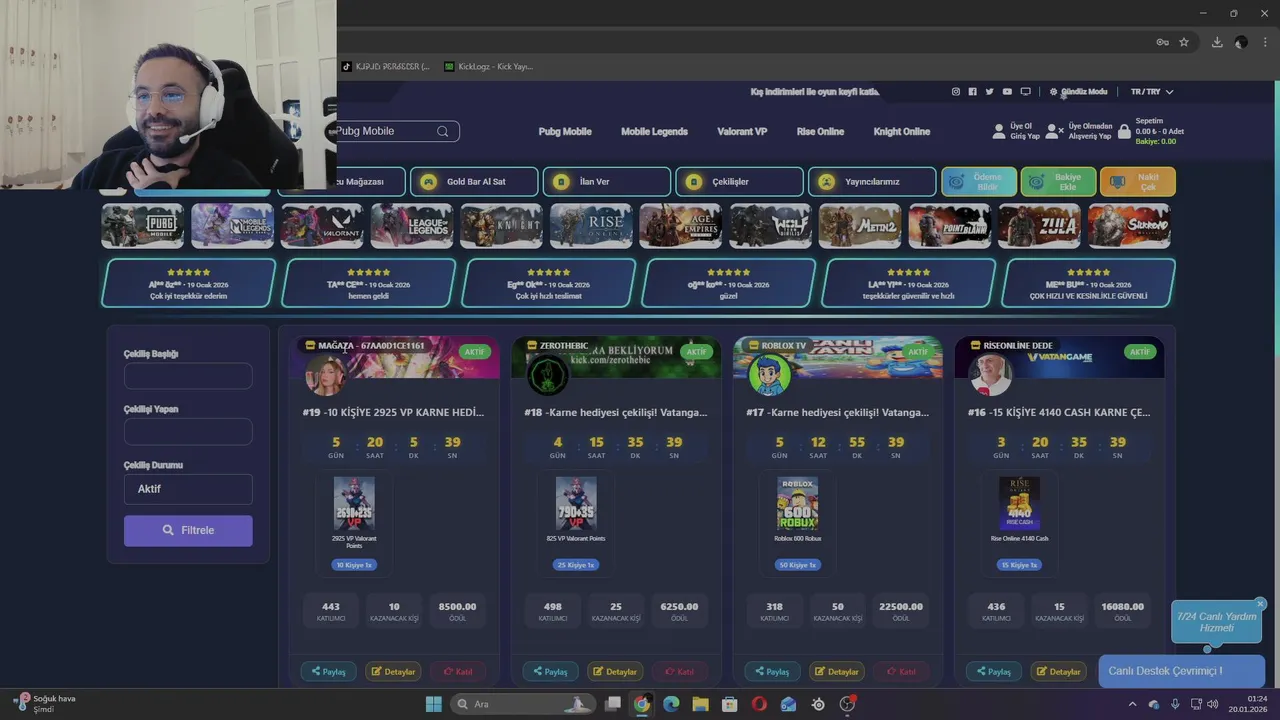Click the Çekilişi Yapan input field
Image resolution: width=1280 pixels, height=720 pixels.
[188, 432]
